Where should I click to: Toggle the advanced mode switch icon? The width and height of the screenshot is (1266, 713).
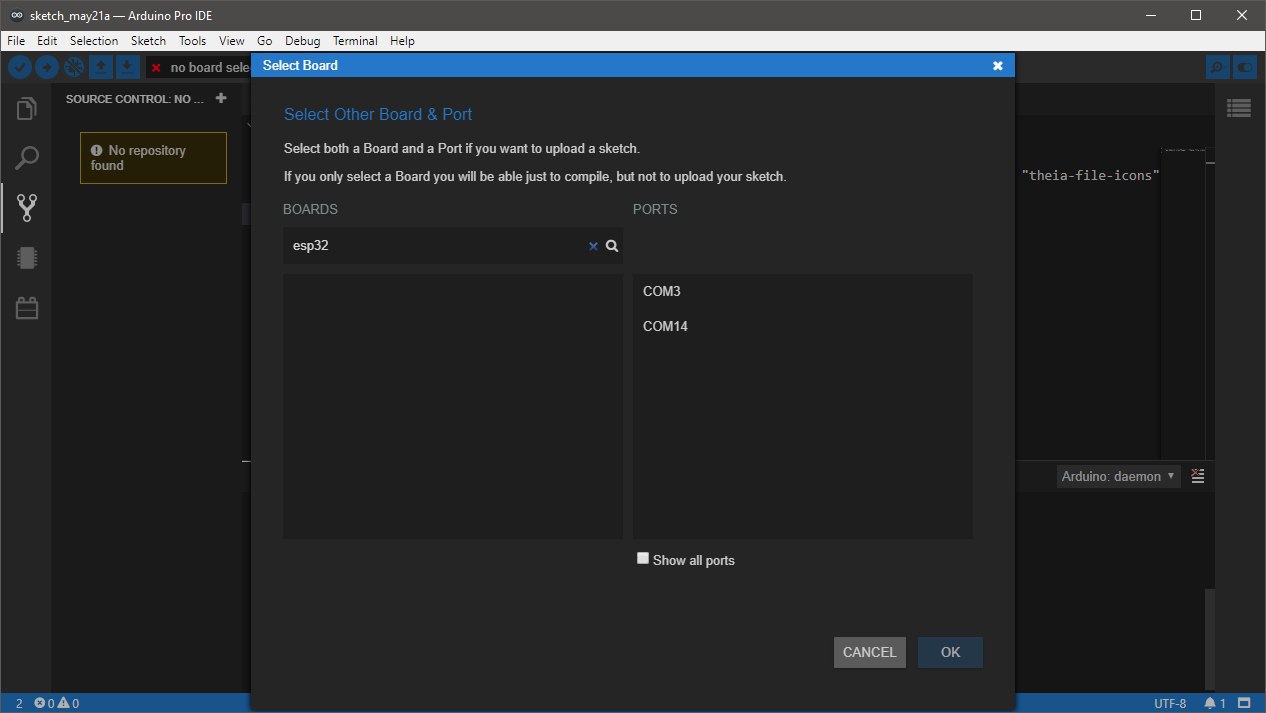(x=1244, y=67)
